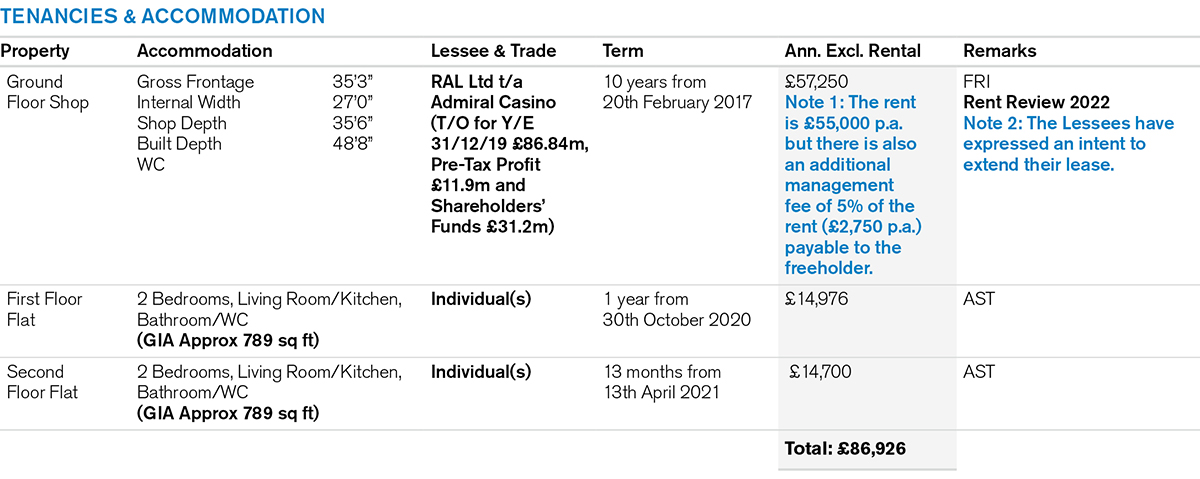Select the Accommodation column header
Viewport: 1200px width, 479px height.
click(204, 51)
